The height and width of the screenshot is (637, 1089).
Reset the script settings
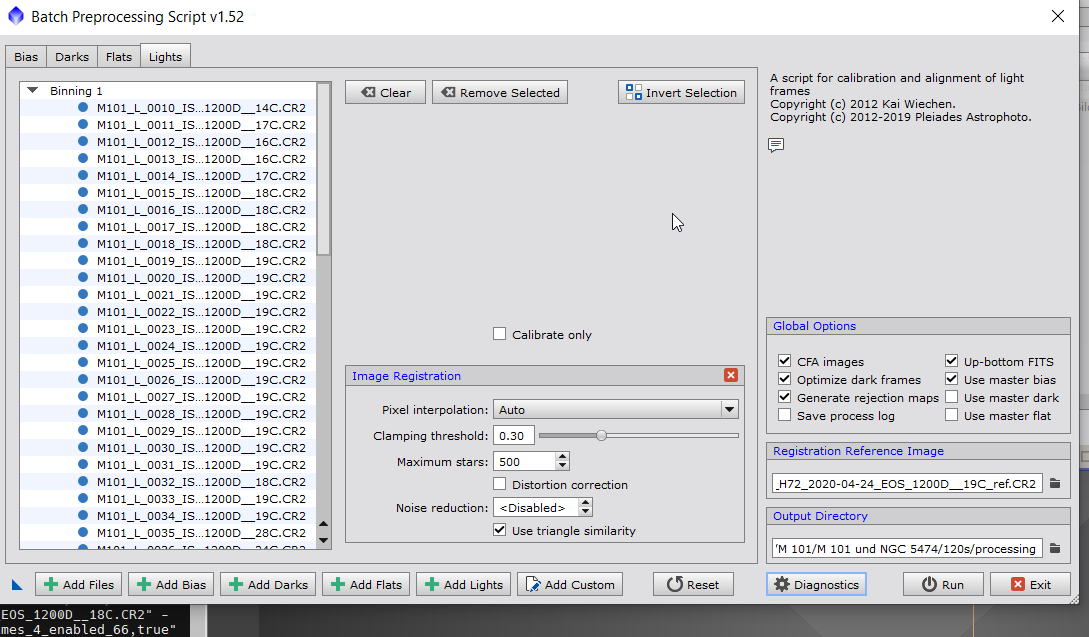693,584
